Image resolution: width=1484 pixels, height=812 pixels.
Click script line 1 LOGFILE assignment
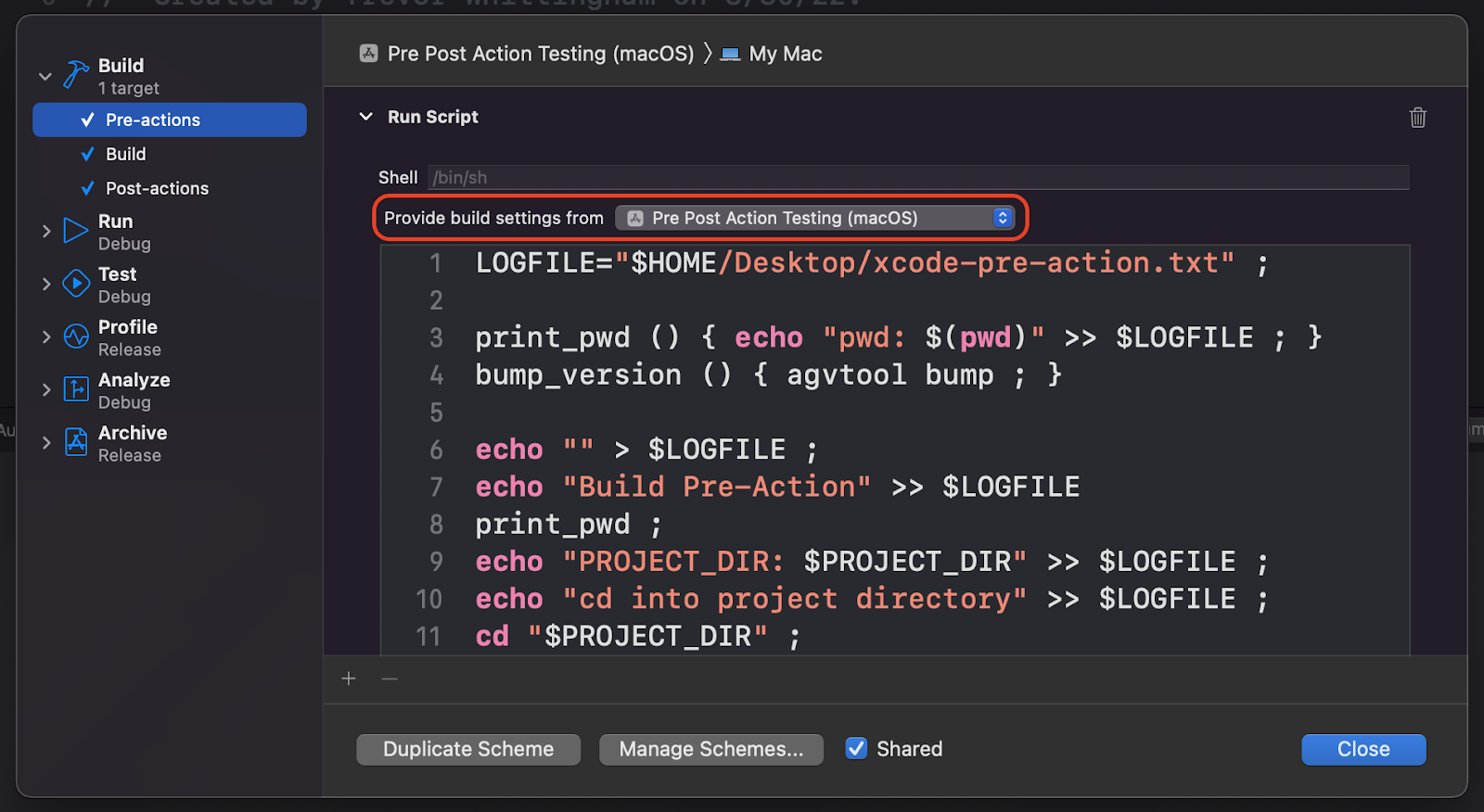[x=872, y=263]
